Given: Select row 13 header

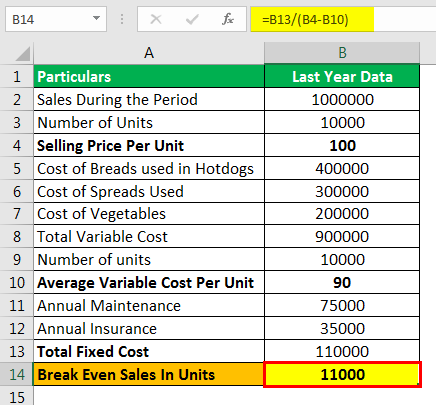Looking at the screenshot, I should (17, 351).
